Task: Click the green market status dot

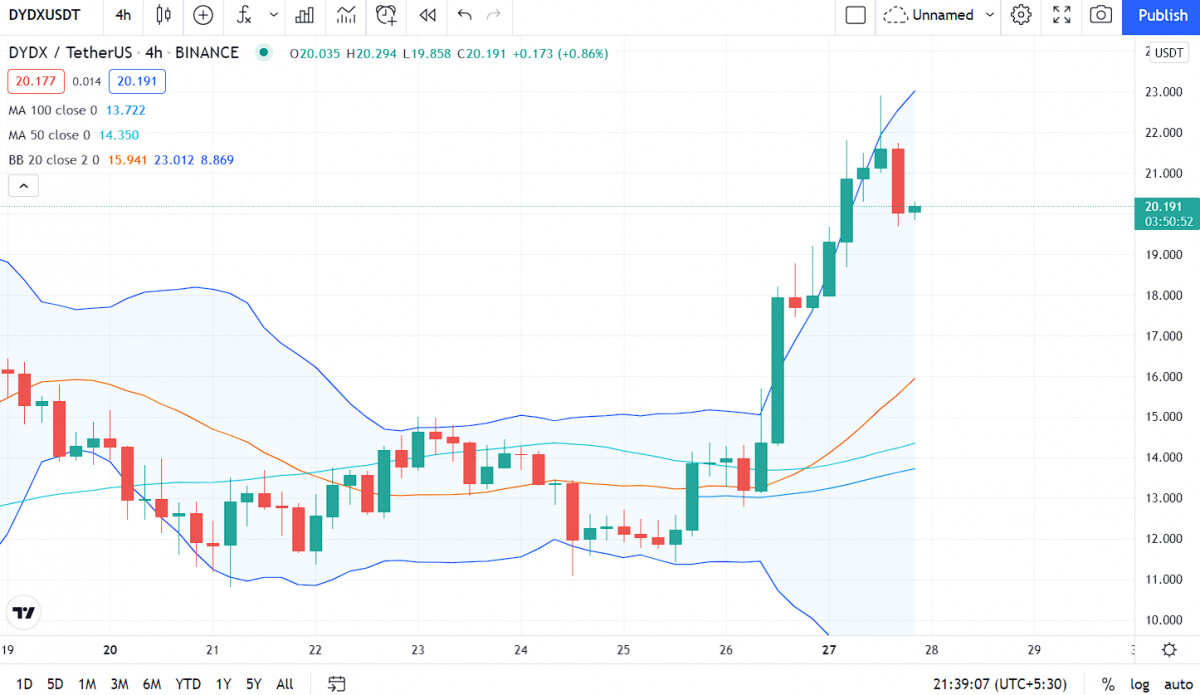Action: pyautogui.click(x=264, y=53)
